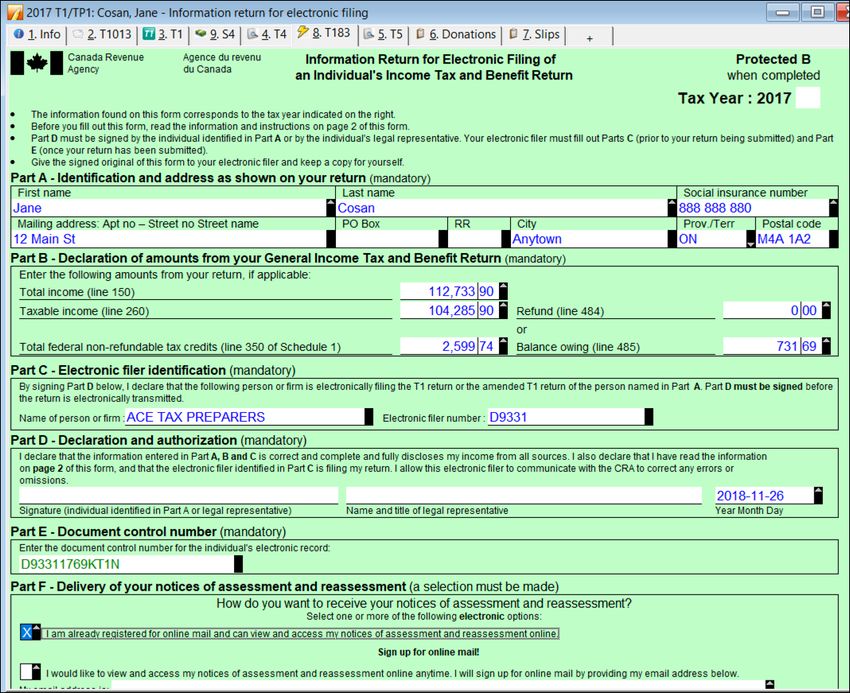The image size is (850, 693).
Task: Switch to the 4. T4 tab
Action: click(x=267, y=35)
